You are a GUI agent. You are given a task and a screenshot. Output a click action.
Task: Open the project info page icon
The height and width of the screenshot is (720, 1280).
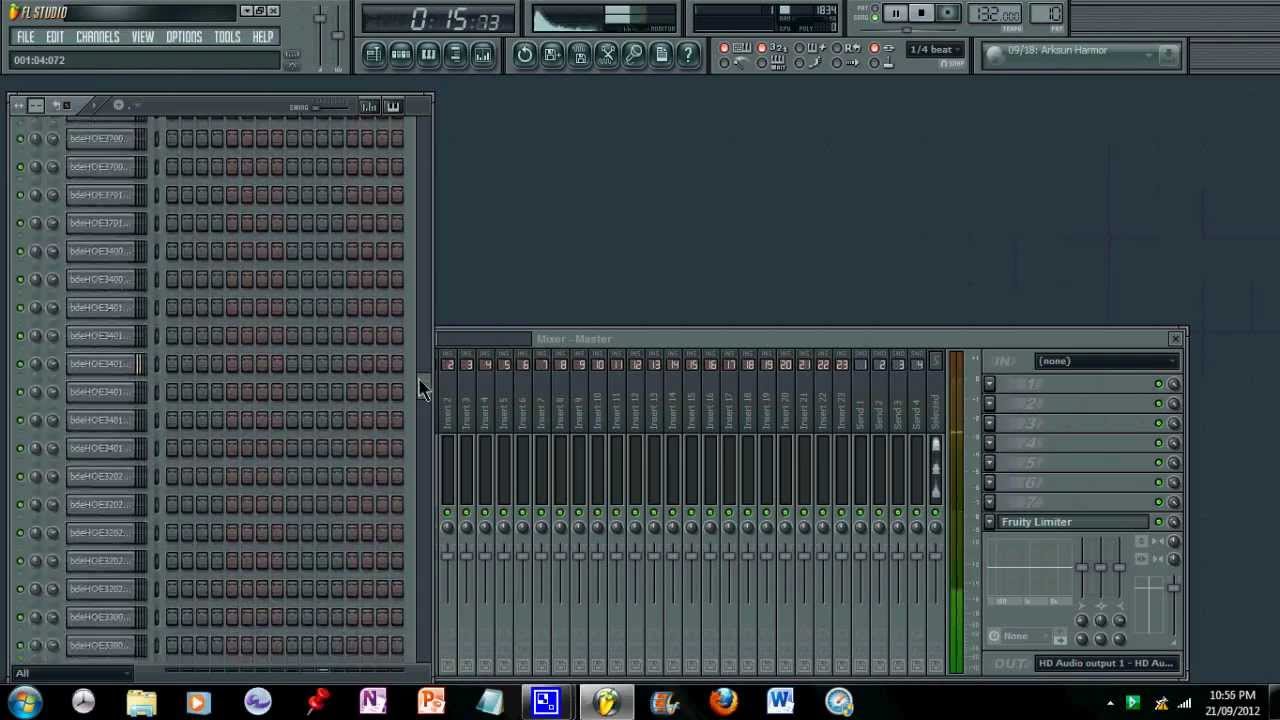(x=661, y=54)
